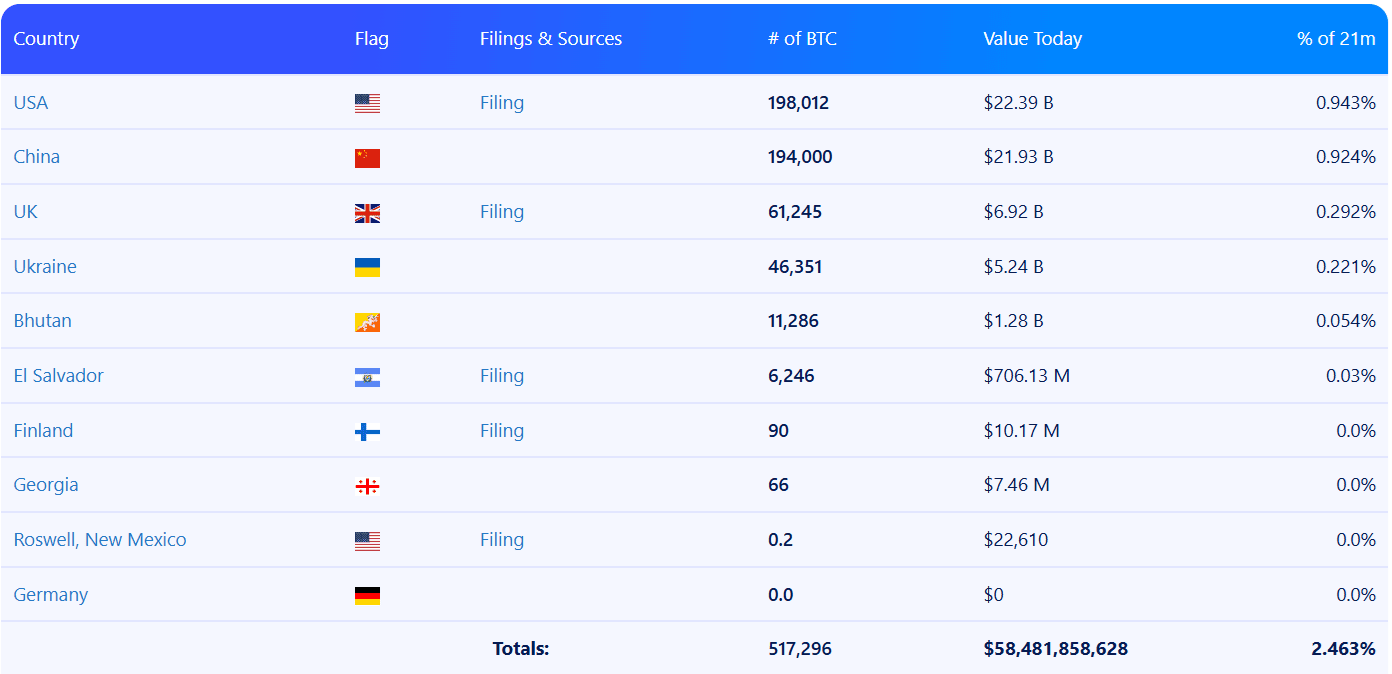Open the Georgia country link
The height and width of the screenshot is (674, 1392).
coord(46,485)
